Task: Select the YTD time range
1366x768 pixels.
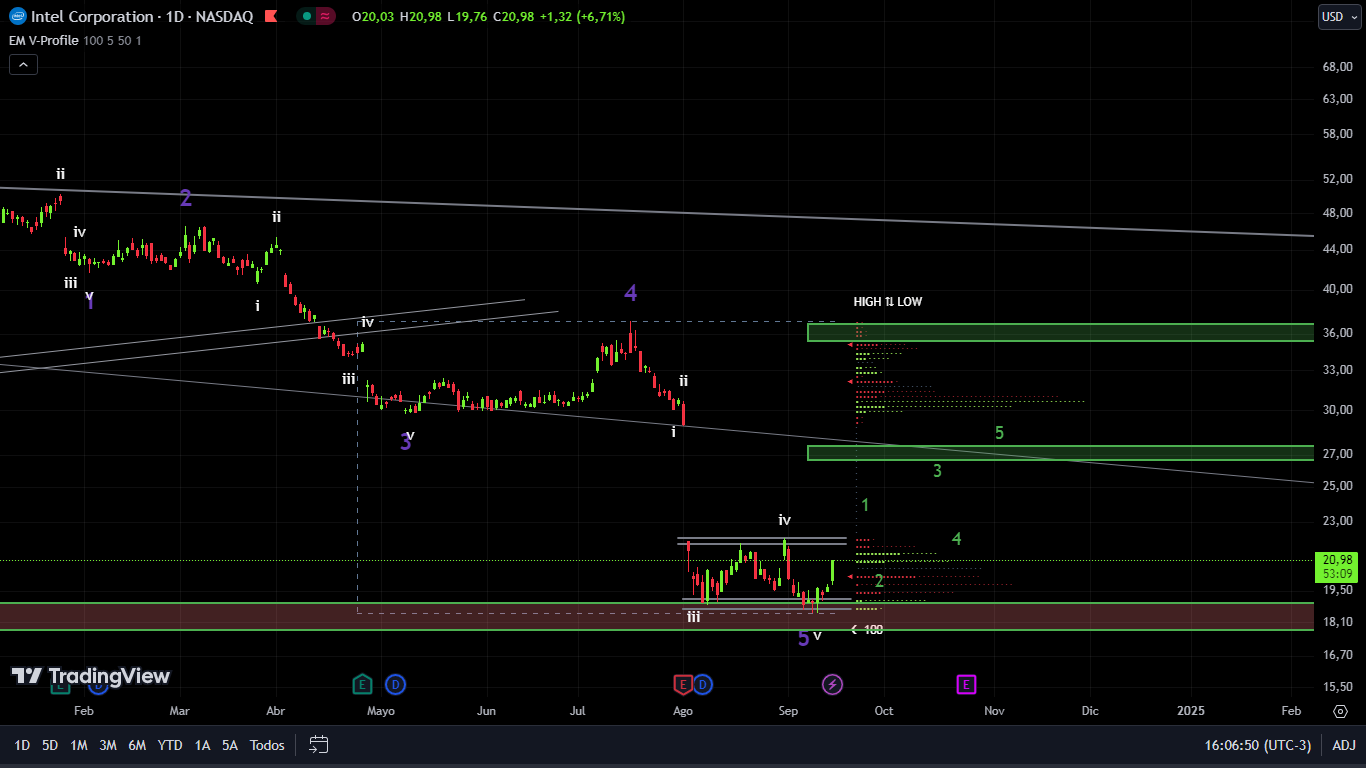Action: [170, 745]
